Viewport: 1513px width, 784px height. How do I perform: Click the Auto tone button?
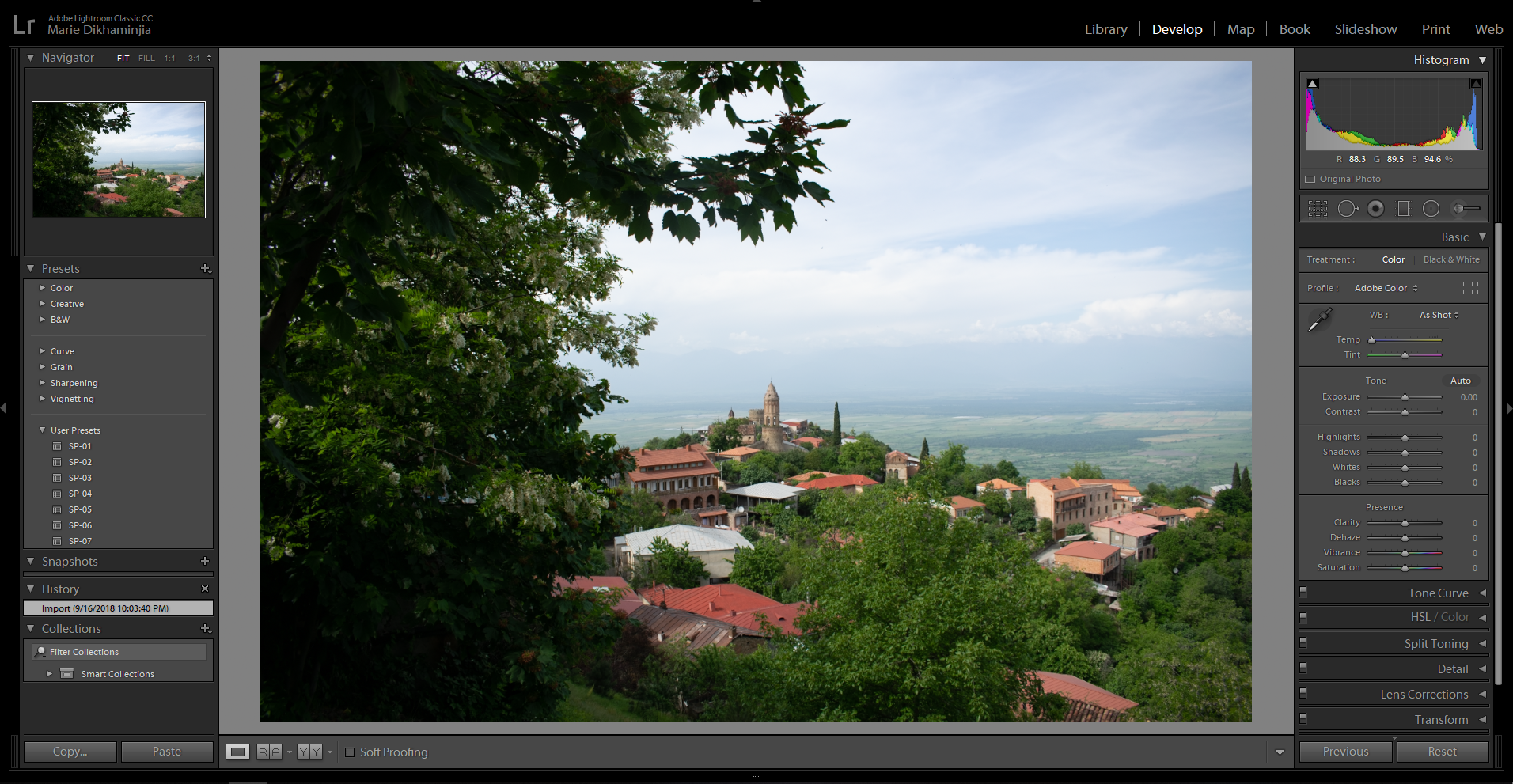click(x=1460, y=381)
